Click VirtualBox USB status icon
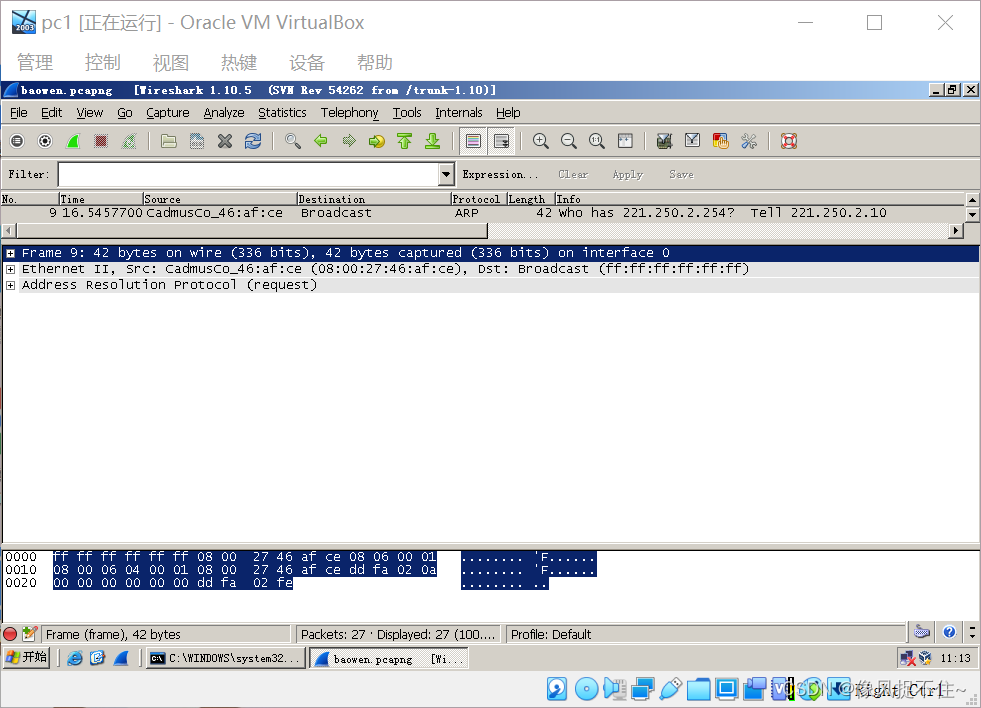The height and width of the screenshot is (708, 981). tap(670, 689)
